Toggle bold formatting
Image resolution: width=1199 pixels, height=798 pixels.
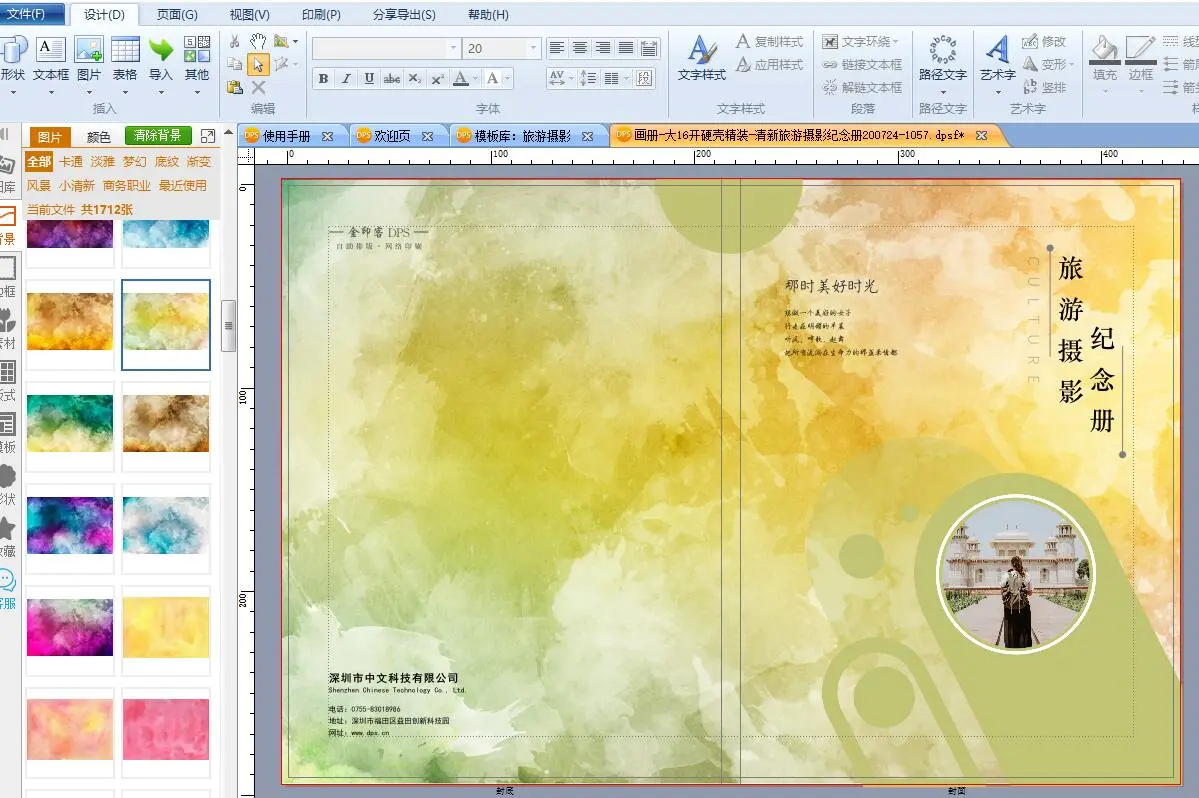coord(323,78)
